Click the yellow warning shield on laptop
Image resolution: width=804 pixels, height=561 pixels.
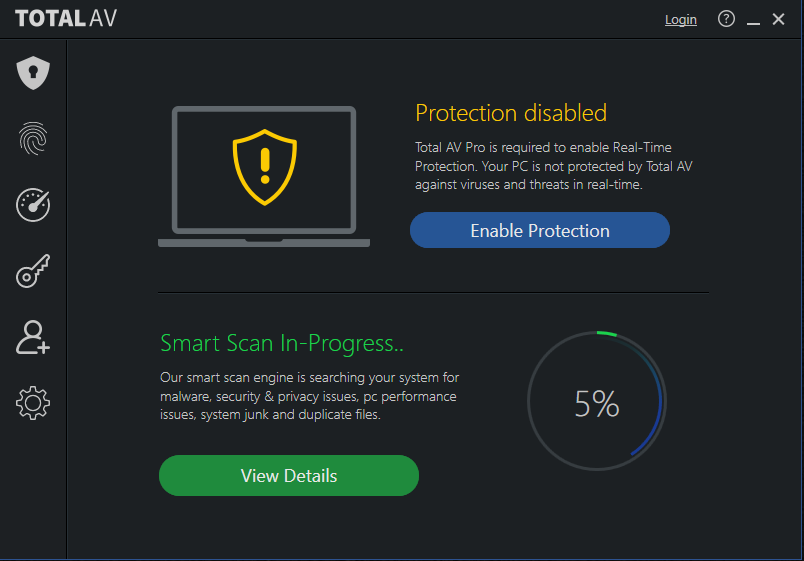click(x=265, y=167)
